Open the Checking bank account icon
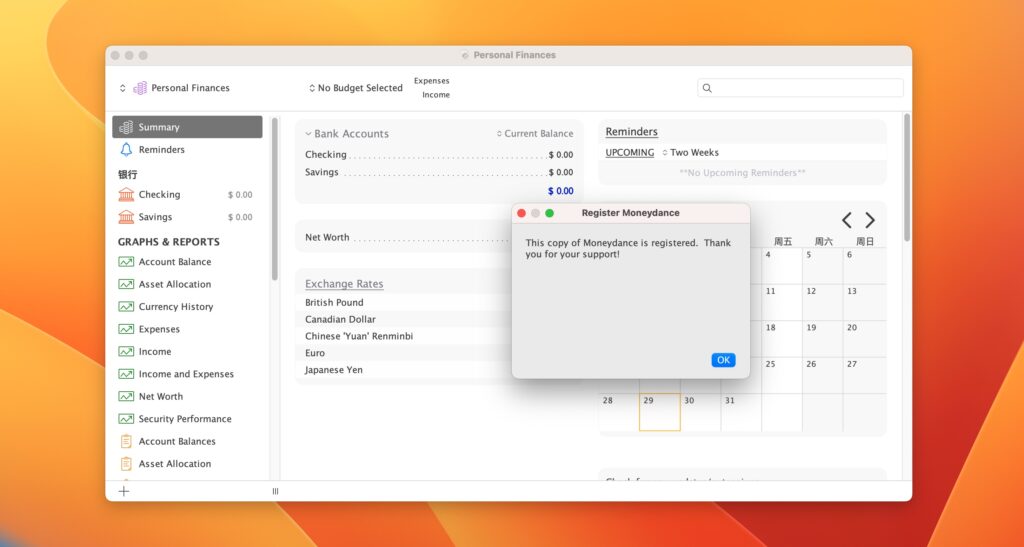1024x547 pixels. (126, 195)
